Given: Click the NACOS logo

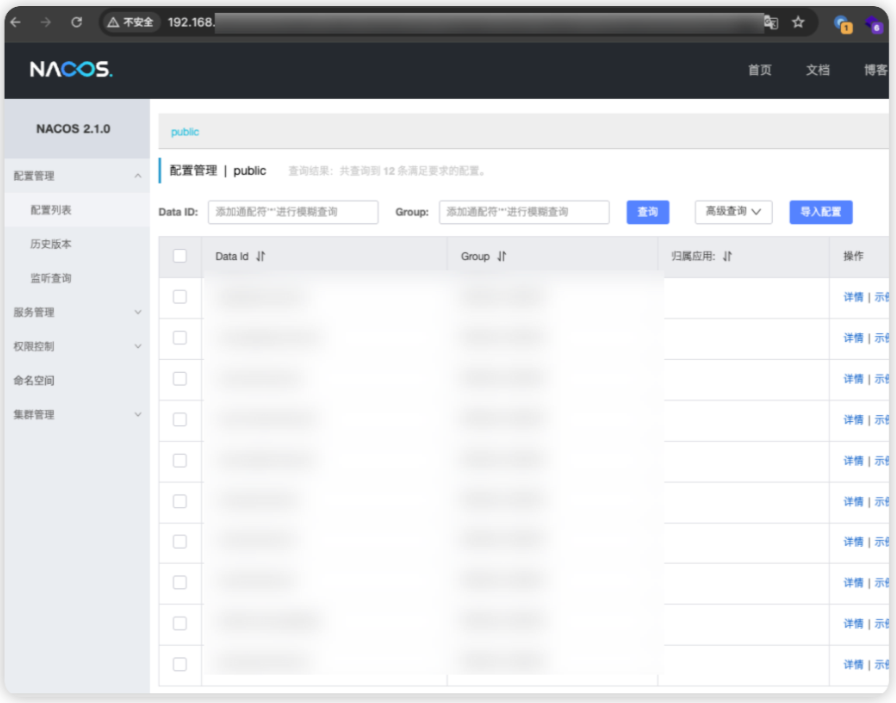Looking at the screenshot, I should 71,69.
